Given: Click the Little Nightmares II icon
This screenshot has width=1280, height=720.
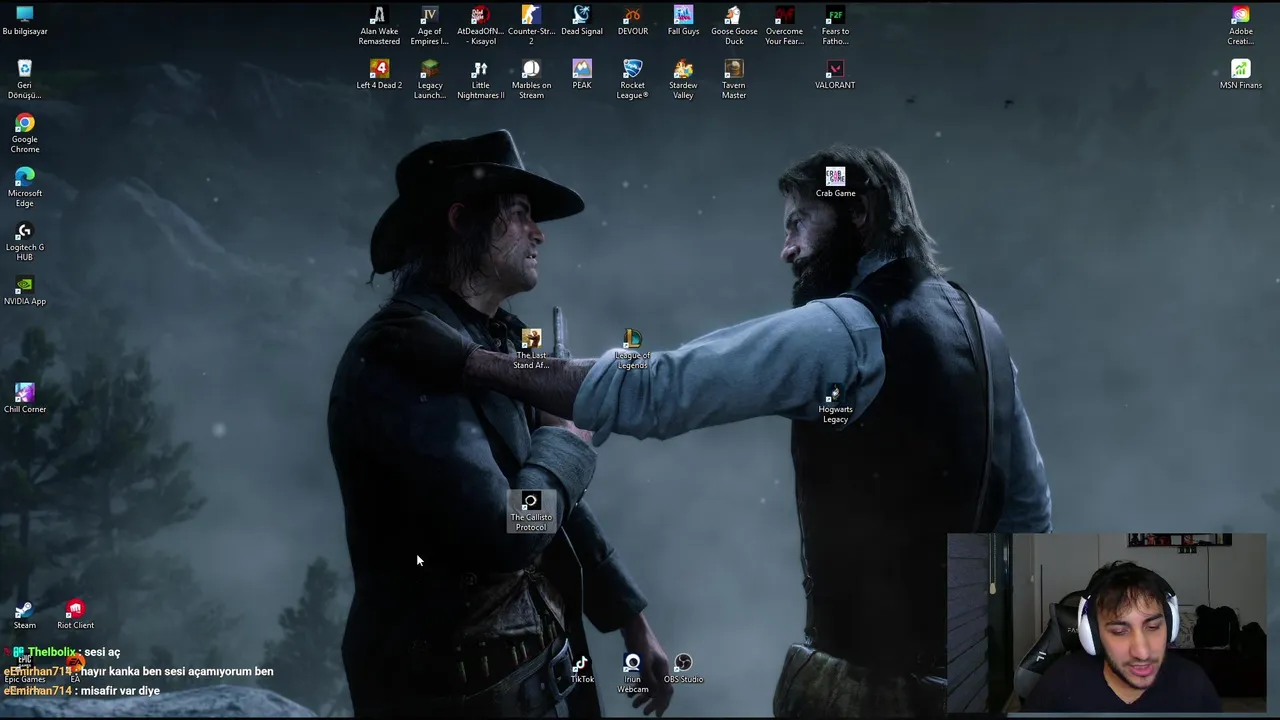Looking at the screenshot, I should (480, 80).
